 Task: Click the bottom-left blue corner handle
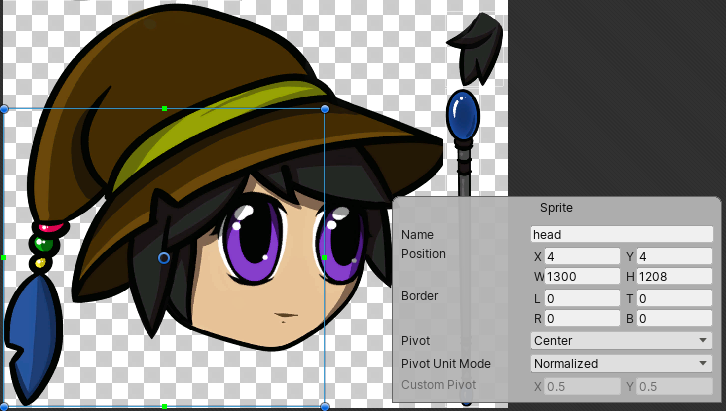(x=4, y=406)
